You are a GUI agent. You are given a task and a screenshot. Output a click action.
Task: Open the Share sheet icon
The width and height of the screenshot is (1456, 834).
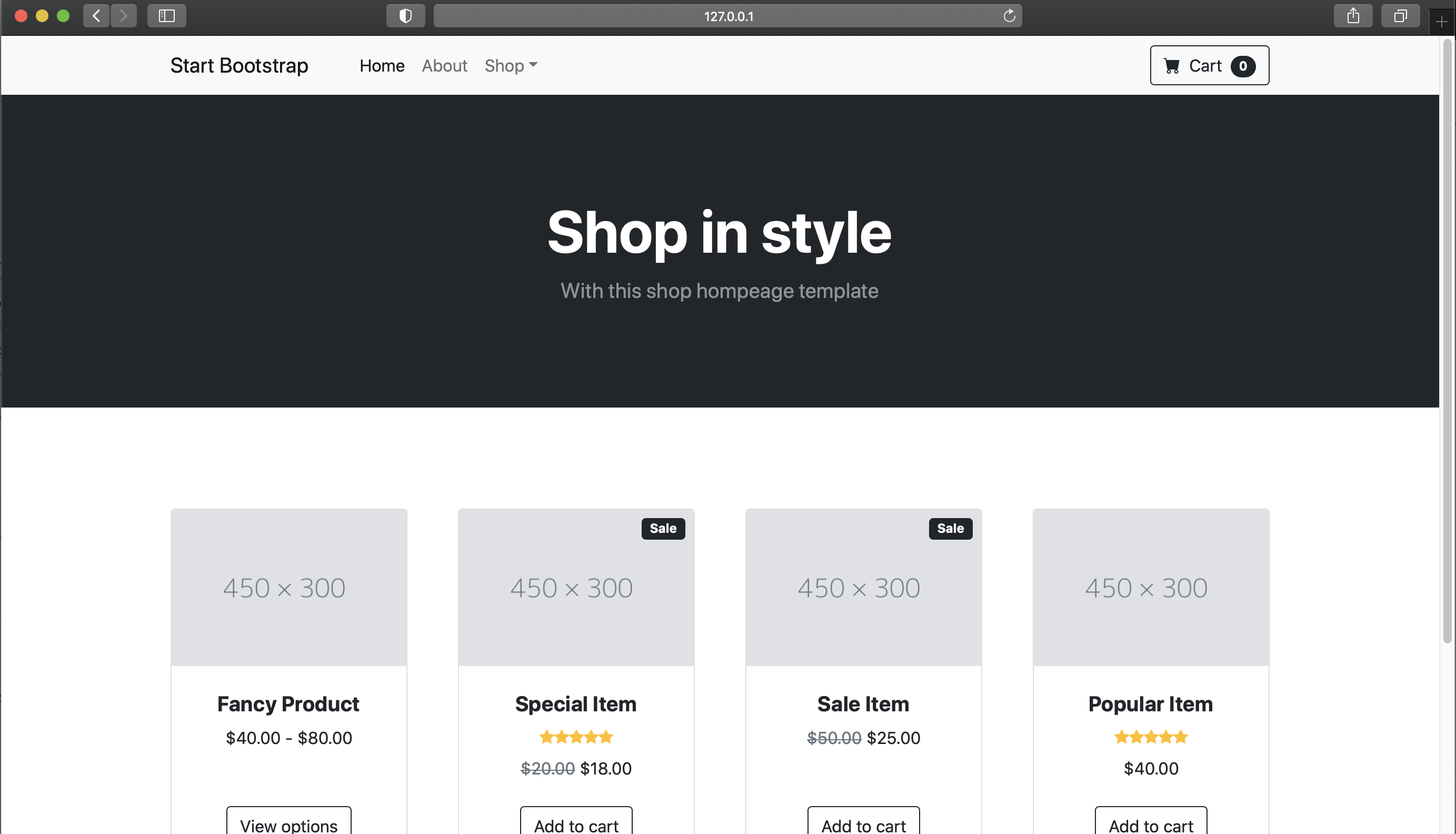(x=1352, y=16)
